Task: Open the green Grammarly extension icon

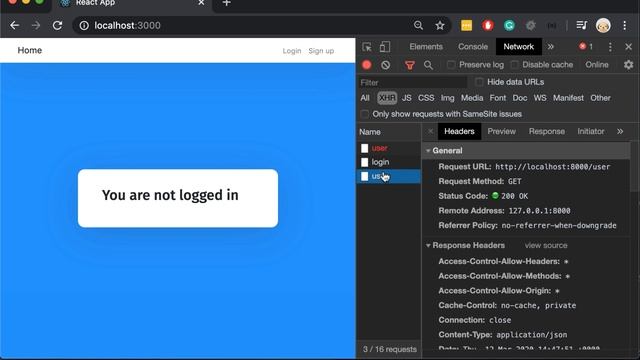Action: pos(509,25)
